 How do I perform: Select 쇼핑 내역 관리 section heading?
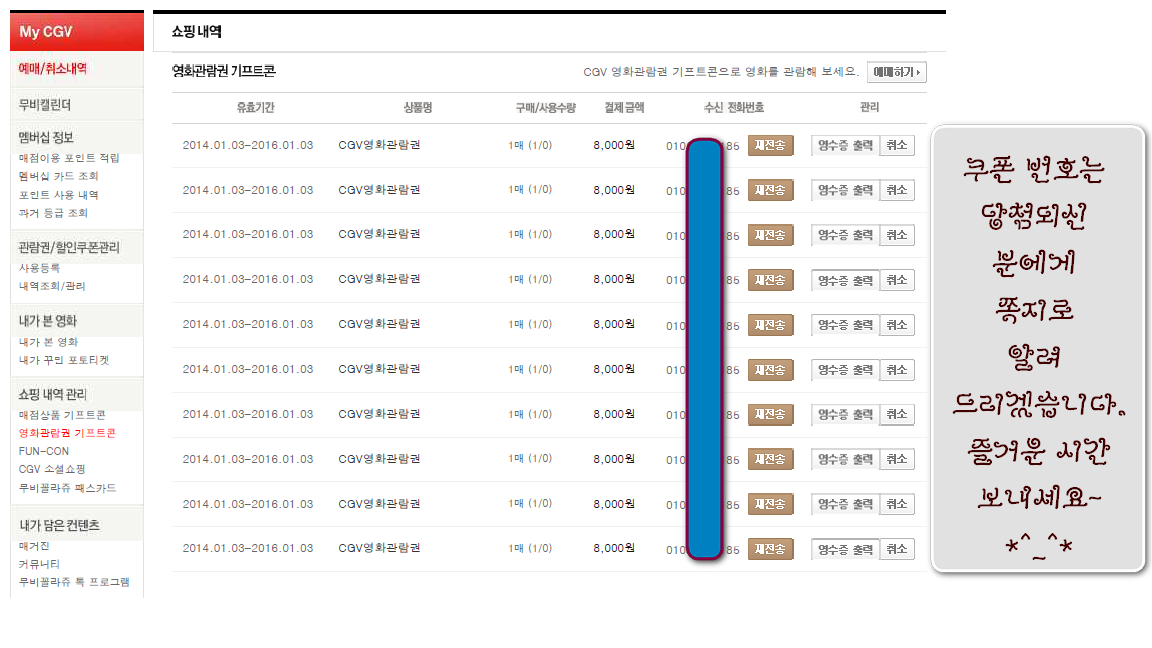coord(52,395)
